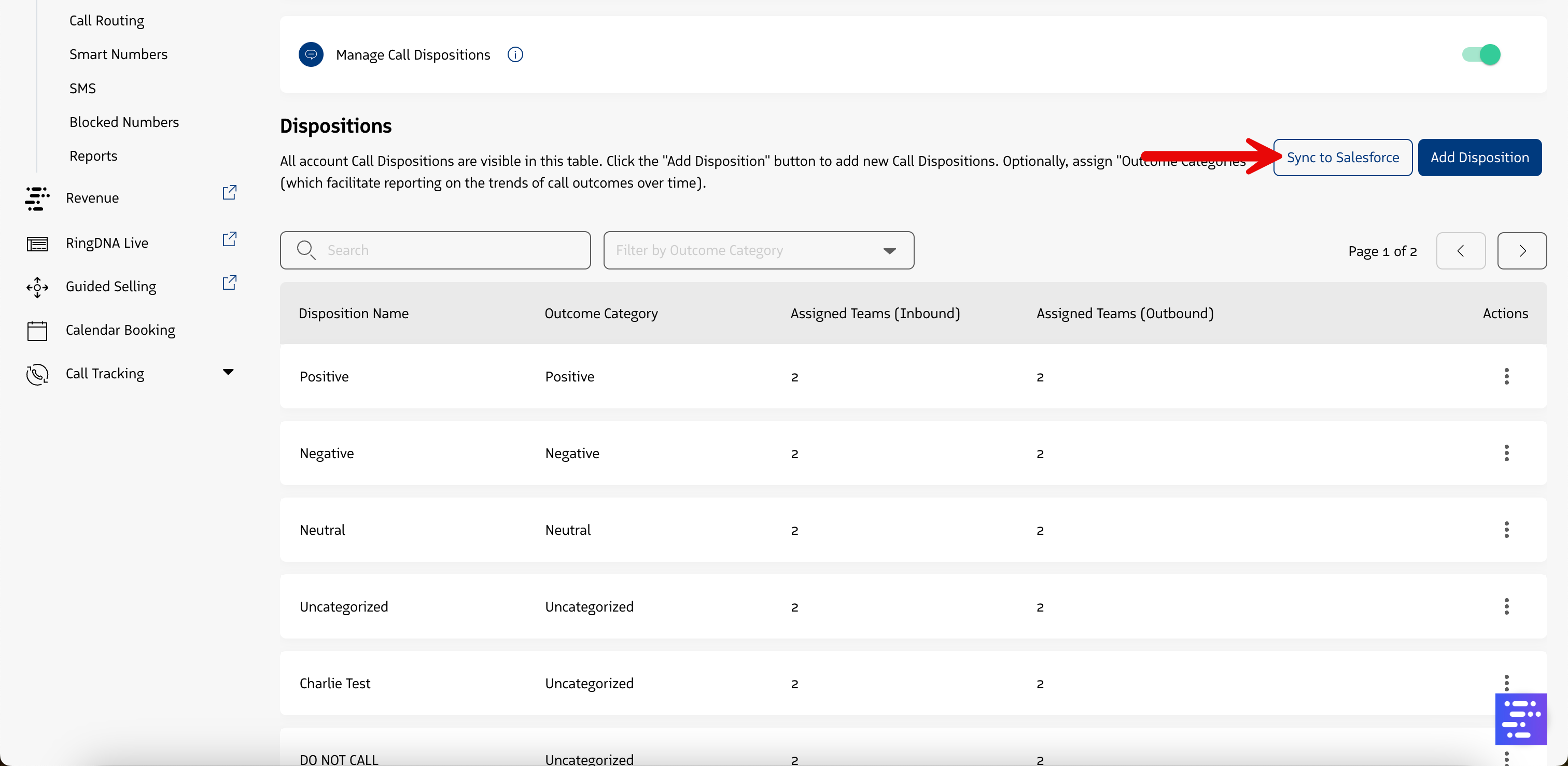Open Call Routing in the sidebar
This screenshot has height=766, width=1568.
[106, 21]
